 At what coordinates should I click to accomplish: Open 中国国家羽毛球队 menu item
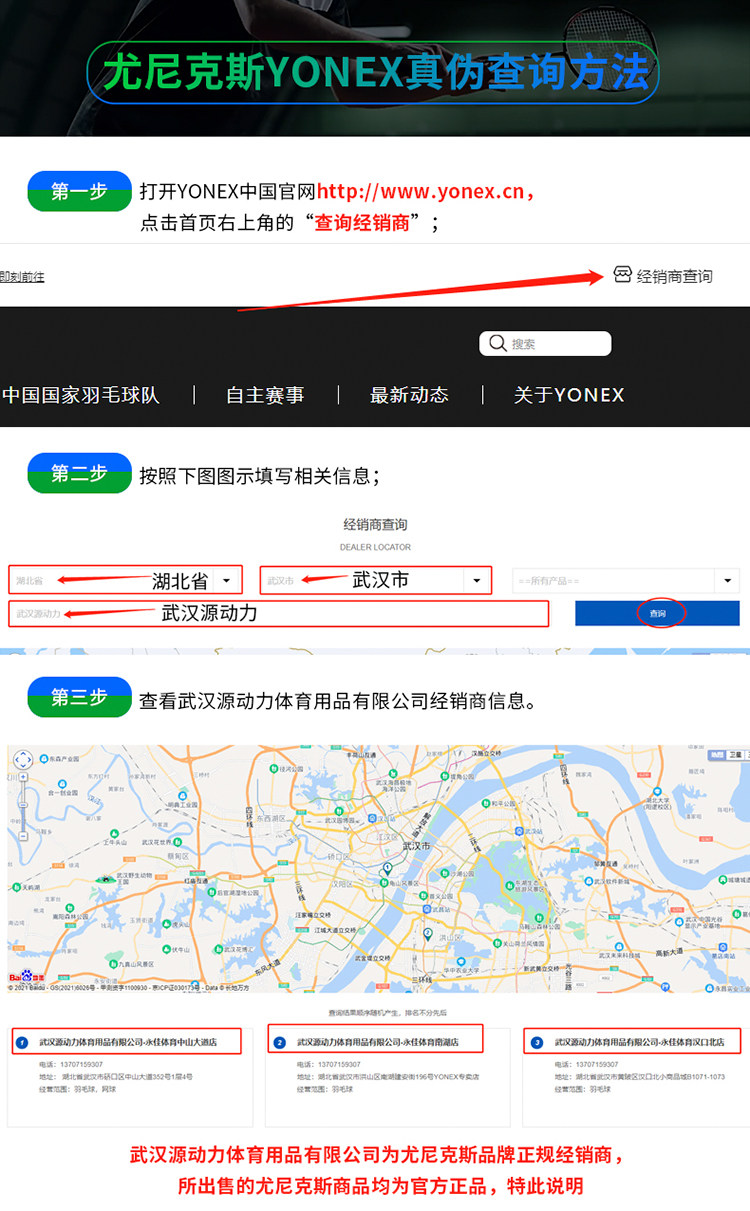[80, 395]
